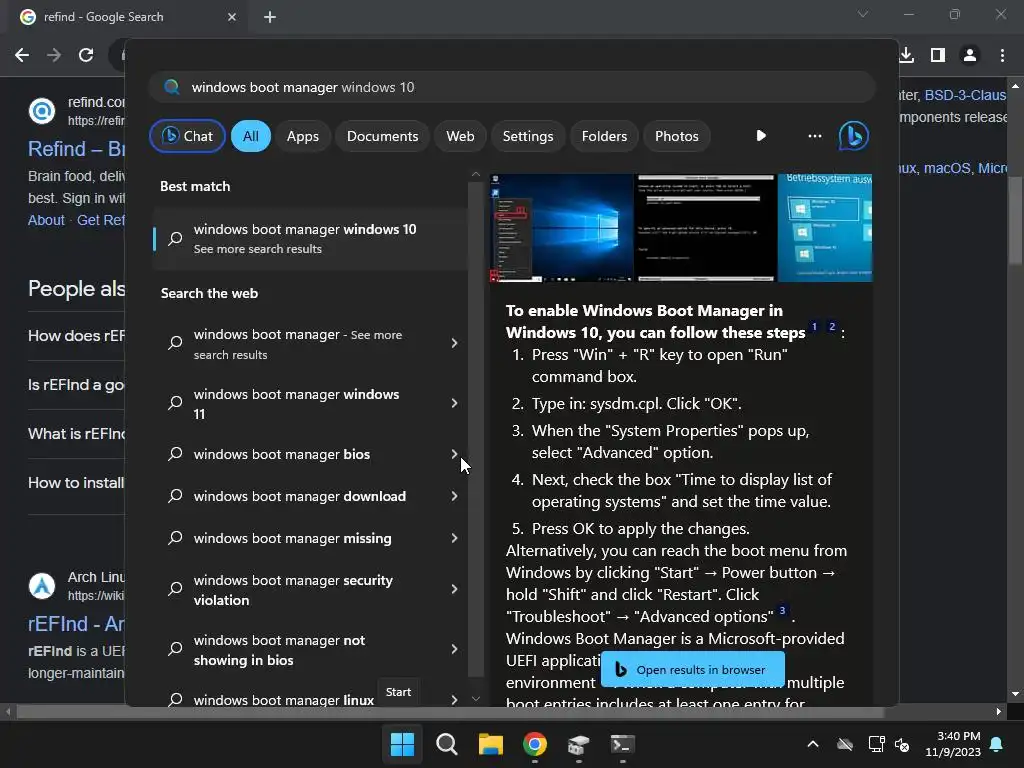Open the search panel options ellipsis
Image resolution: width=1024 pixels, height=768 pixels.
tap(814, 136)
